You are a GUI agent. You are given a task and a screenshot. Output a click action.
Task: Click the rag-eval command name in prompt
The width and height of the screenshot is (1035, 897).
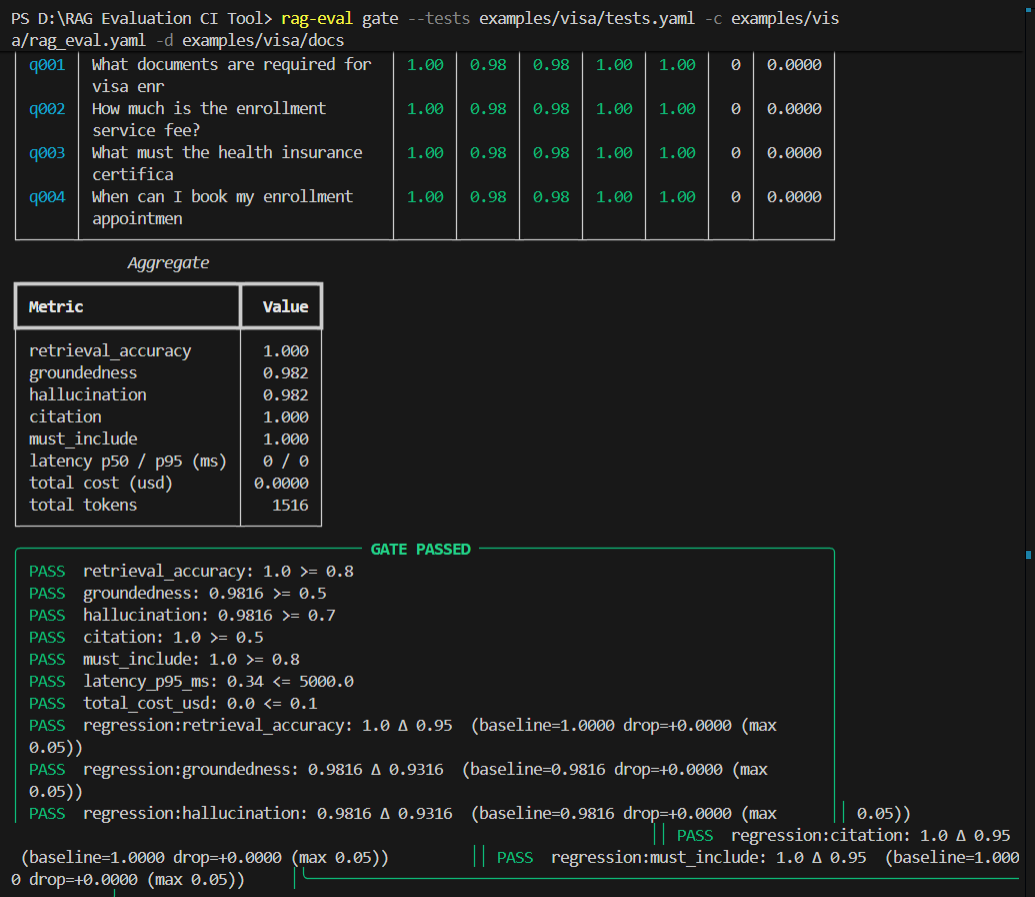tap(317, 18)
